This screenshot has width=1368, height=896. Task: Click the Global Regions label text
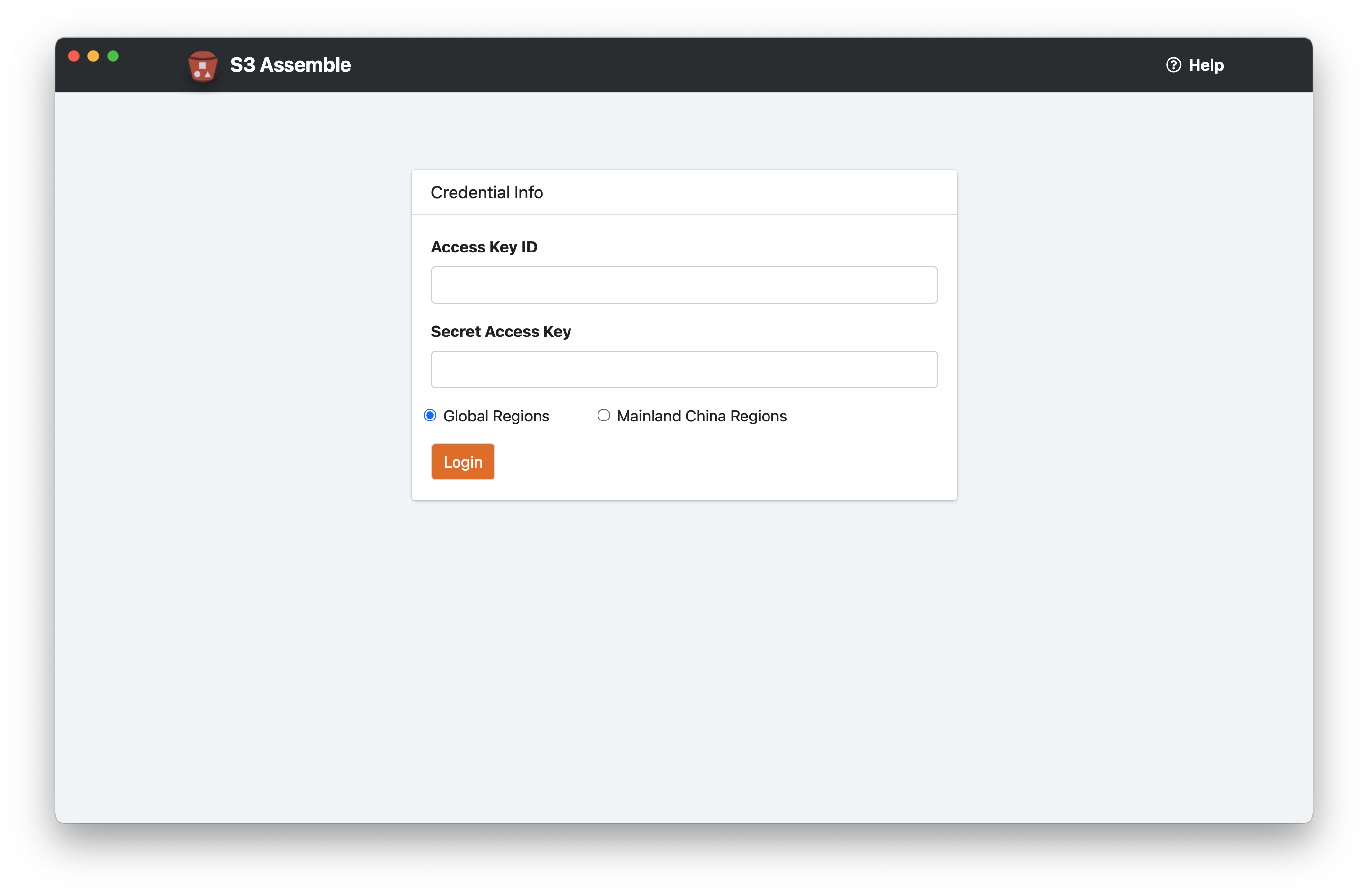[x=495, y=416]
